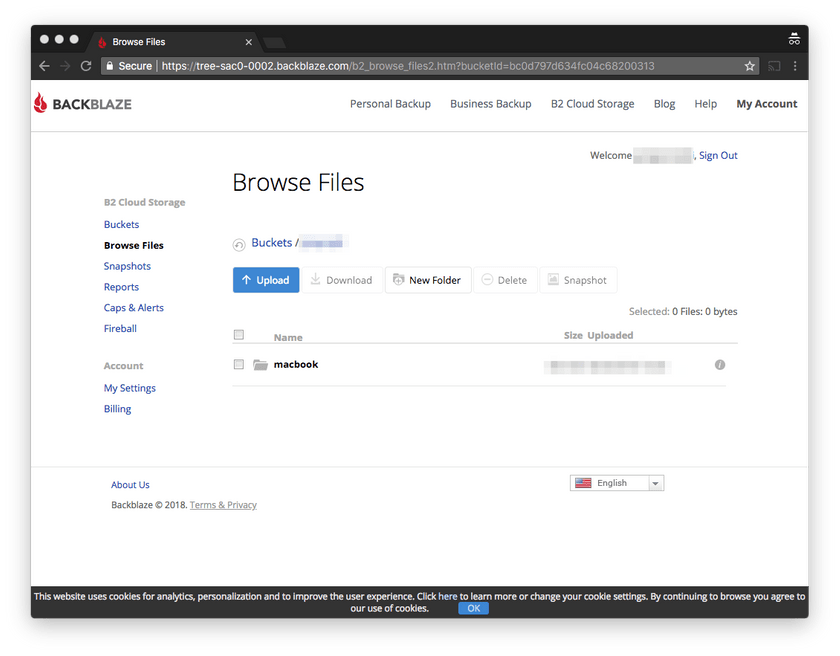
Task: Click browser forward arrow
Action: [65, 66]
